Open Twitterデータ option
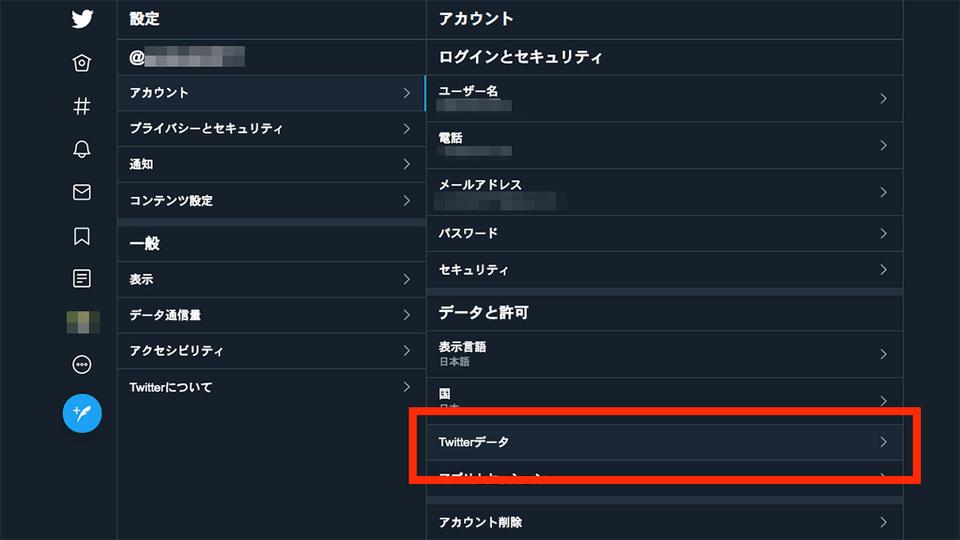The image size is (960, 540). pos(664,442)
